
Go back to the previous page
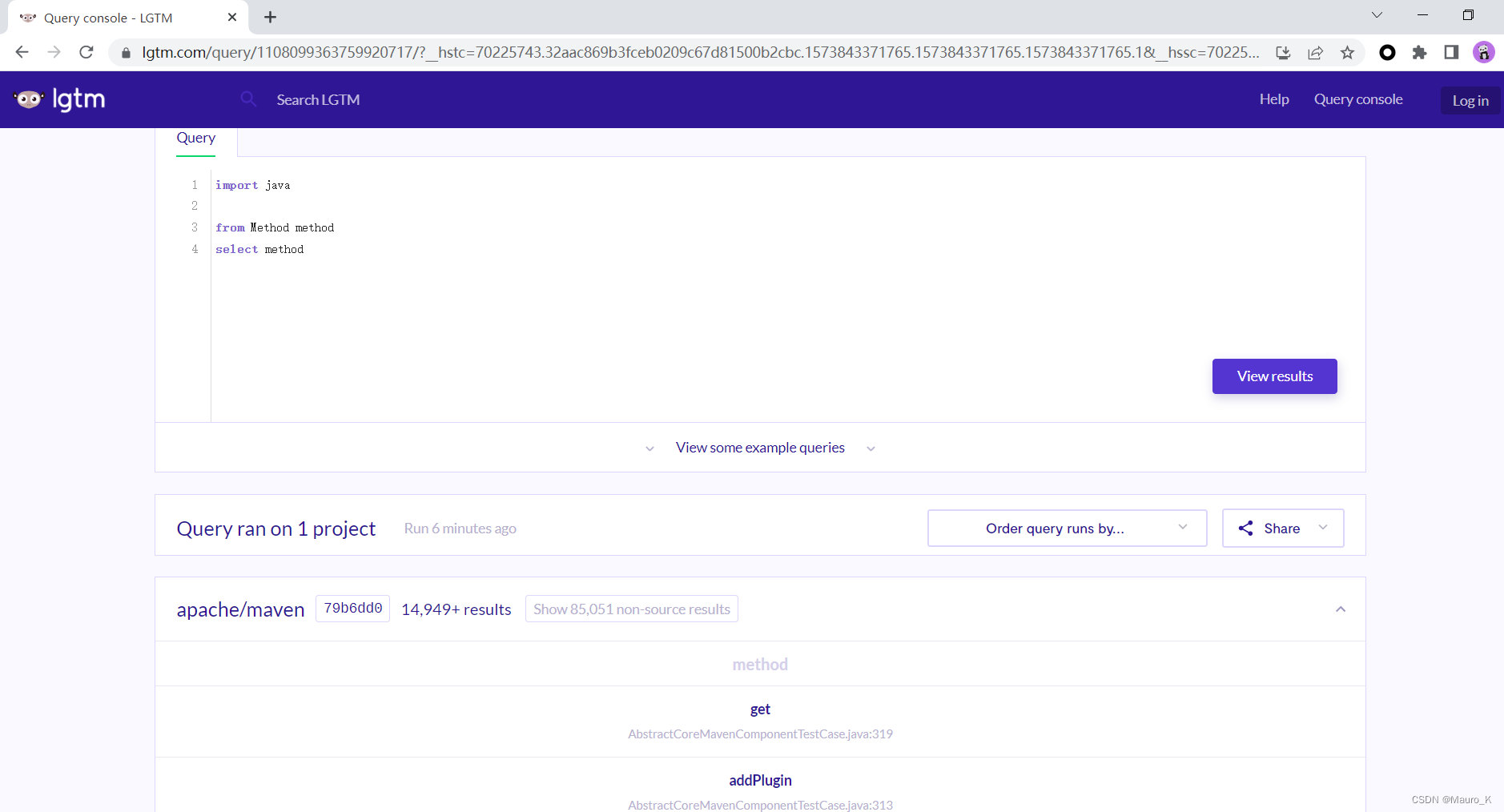coord(22,52)
